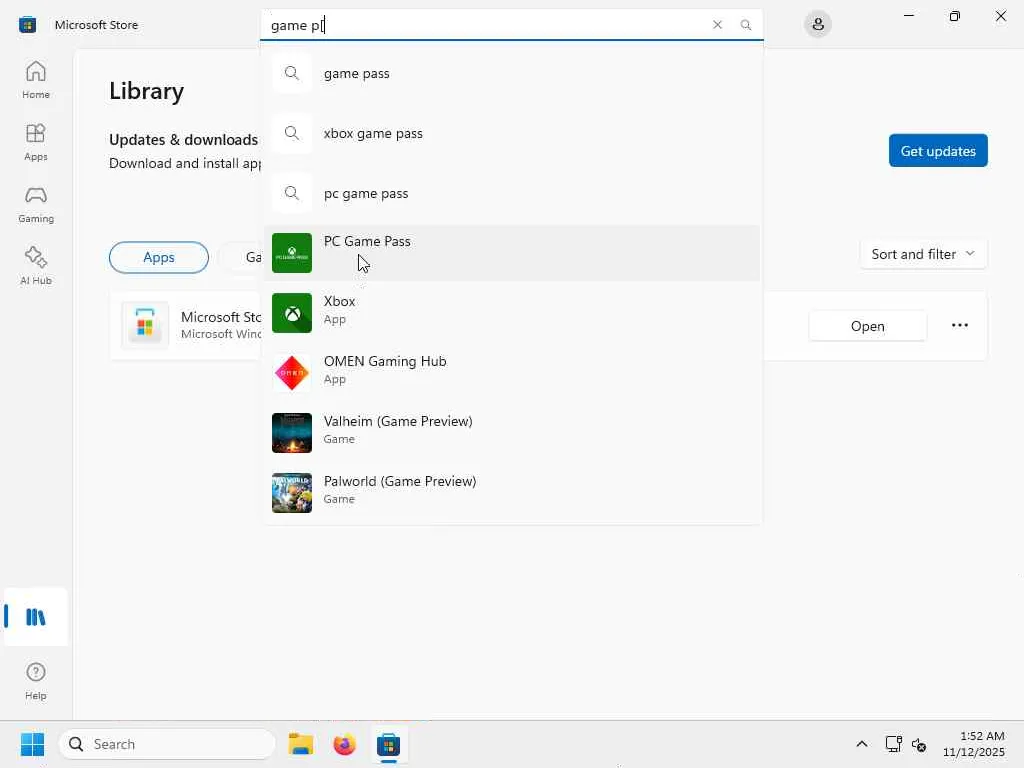Clear the search box text

(x=717, y=25)
